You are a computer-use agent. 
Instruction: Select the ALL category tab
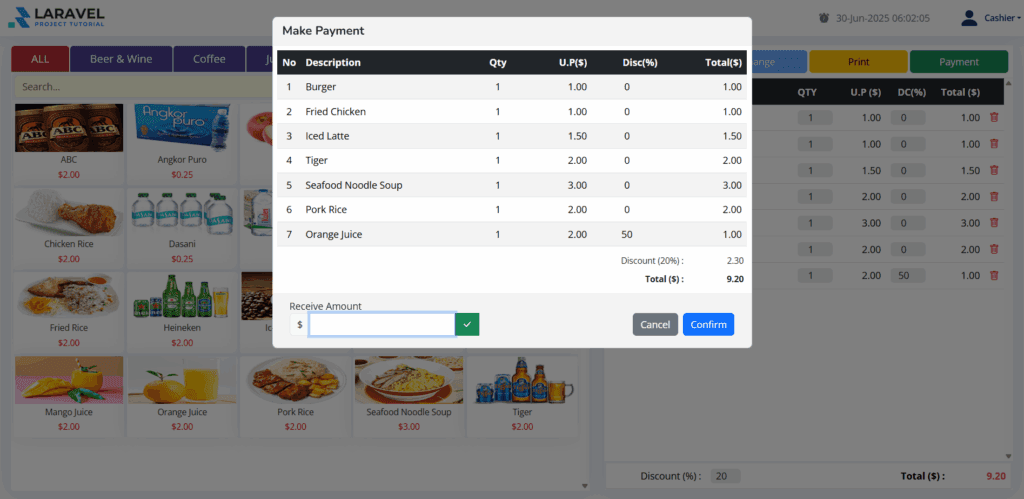click(40, 59)
